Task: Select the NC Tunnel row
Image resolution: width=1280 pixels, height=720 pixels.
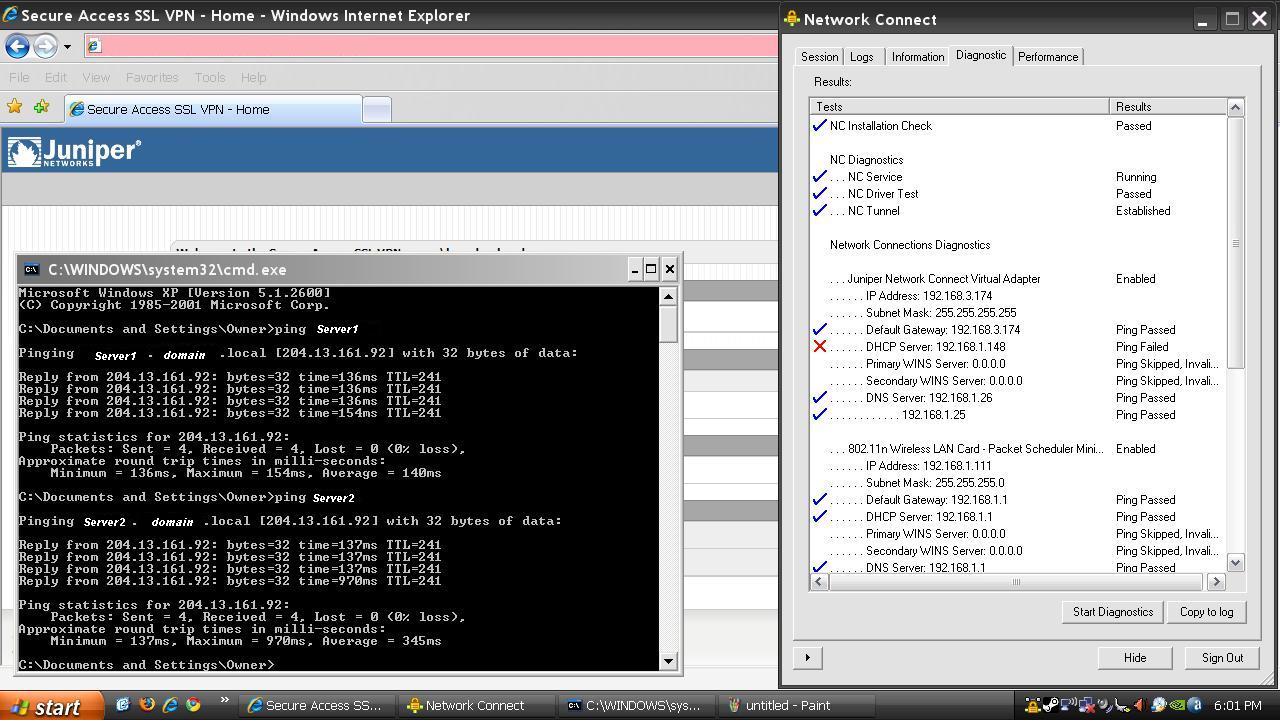Action: (x=1018, y=211)
